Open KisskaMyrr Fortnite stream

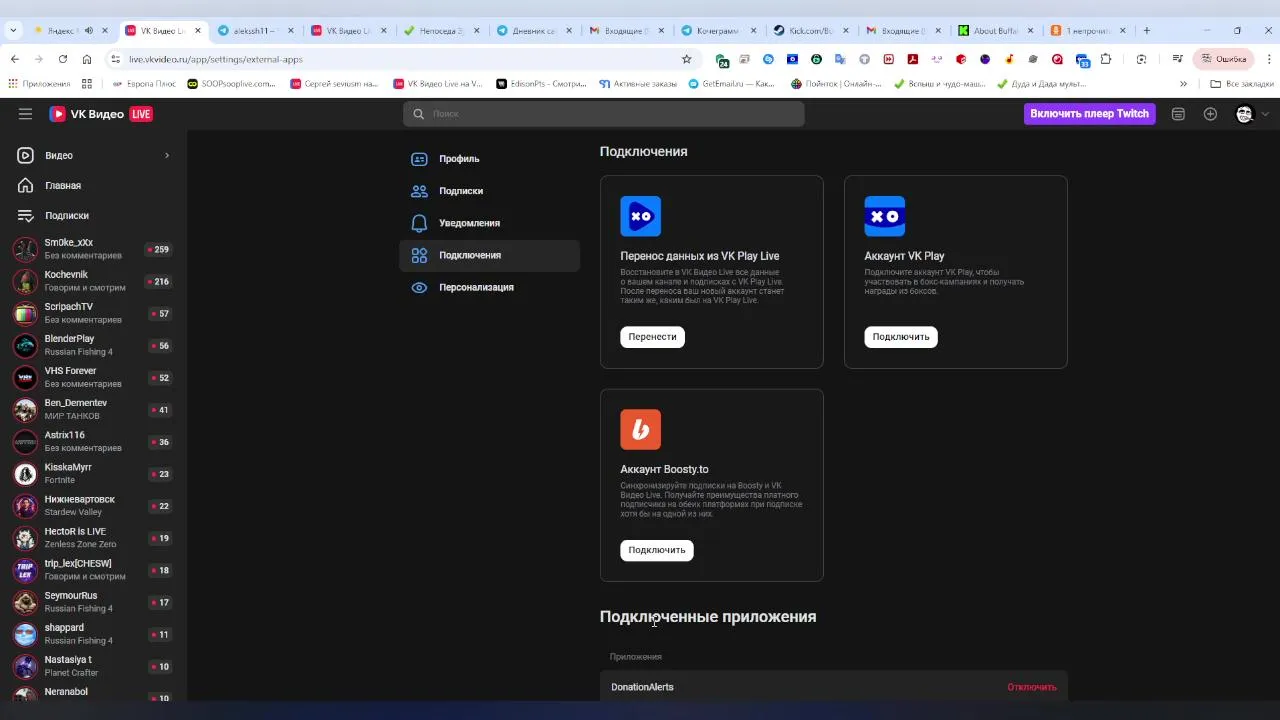[92, 473]
